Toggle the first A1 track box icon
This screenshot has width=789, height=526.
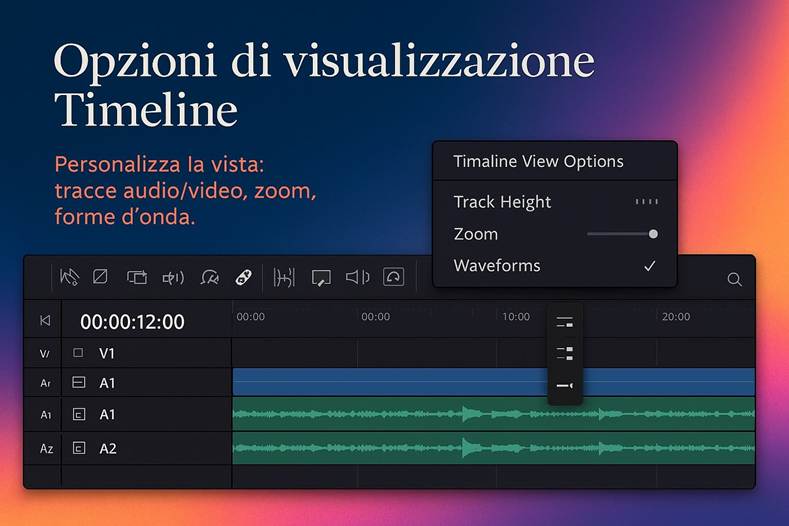[78, 383]
